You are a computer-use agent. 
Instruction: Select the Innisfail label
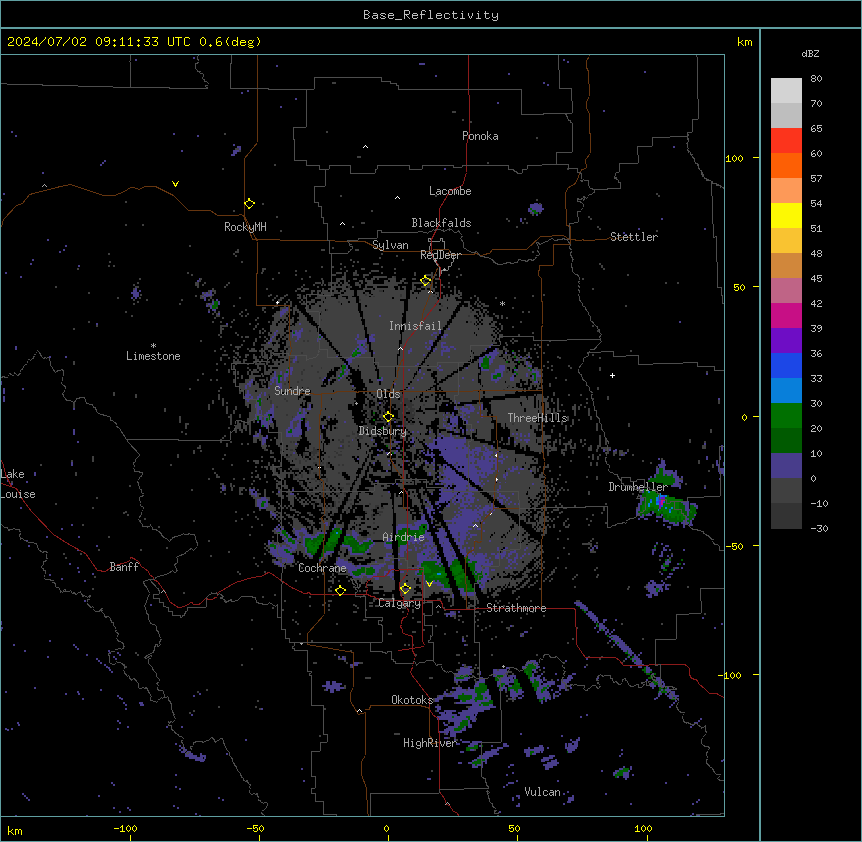tap(416, 326)
